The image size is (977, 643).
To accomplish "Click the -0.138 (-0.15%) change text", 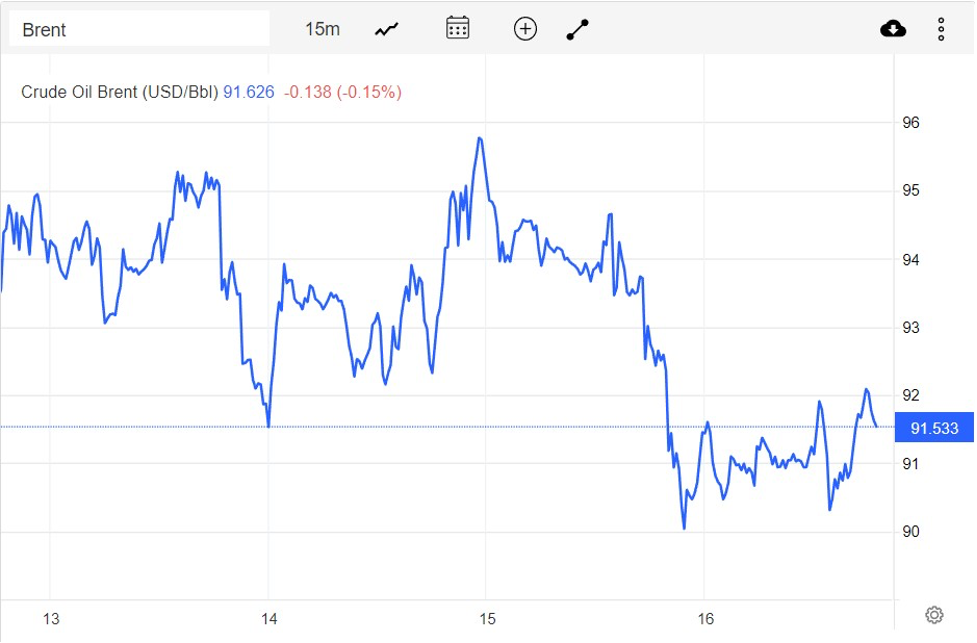I will (x=343, y=92).
